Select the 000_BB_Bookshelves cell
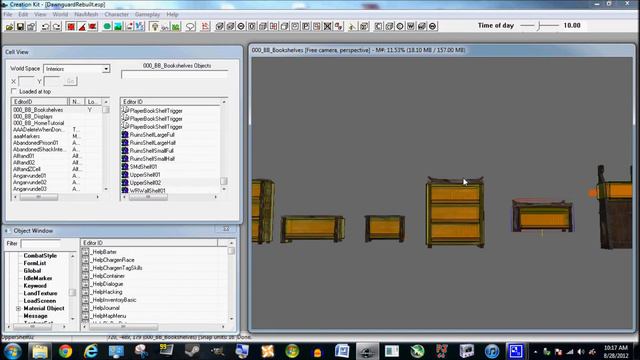Screen dimensions: 640x360 pos(38,110)
